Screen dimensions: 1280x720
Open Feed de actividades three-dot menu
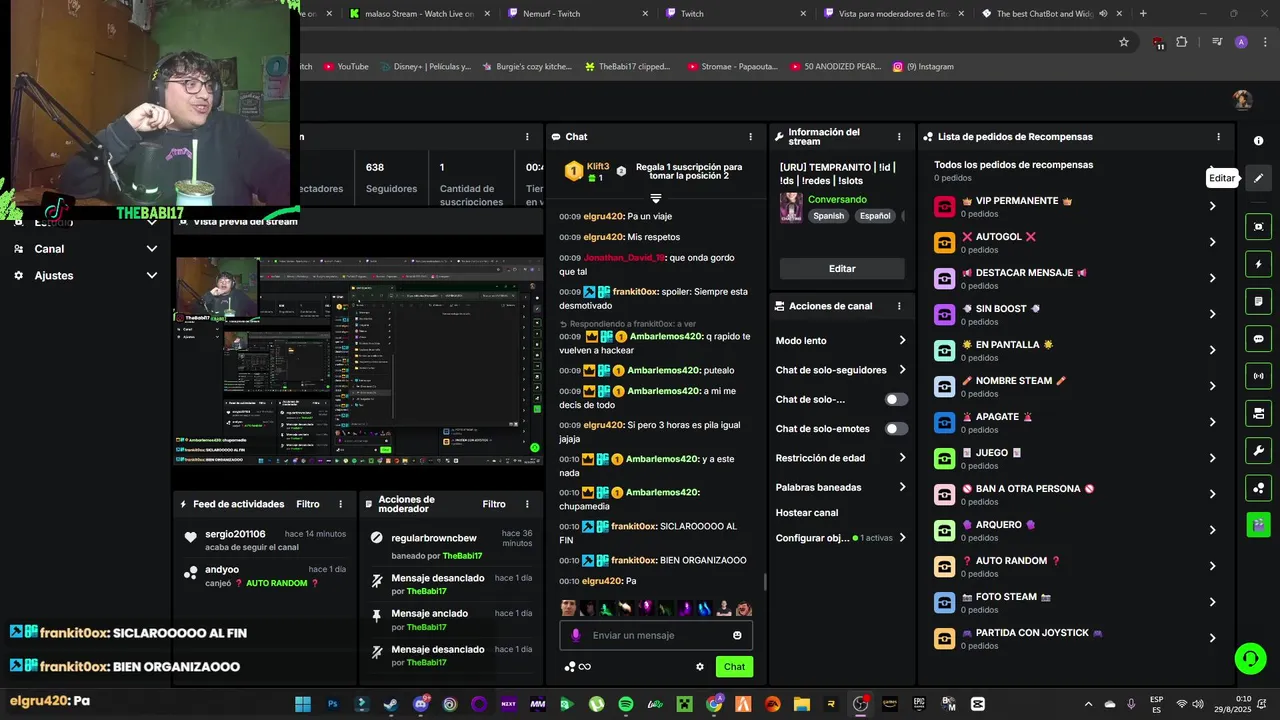click(340, 504)
